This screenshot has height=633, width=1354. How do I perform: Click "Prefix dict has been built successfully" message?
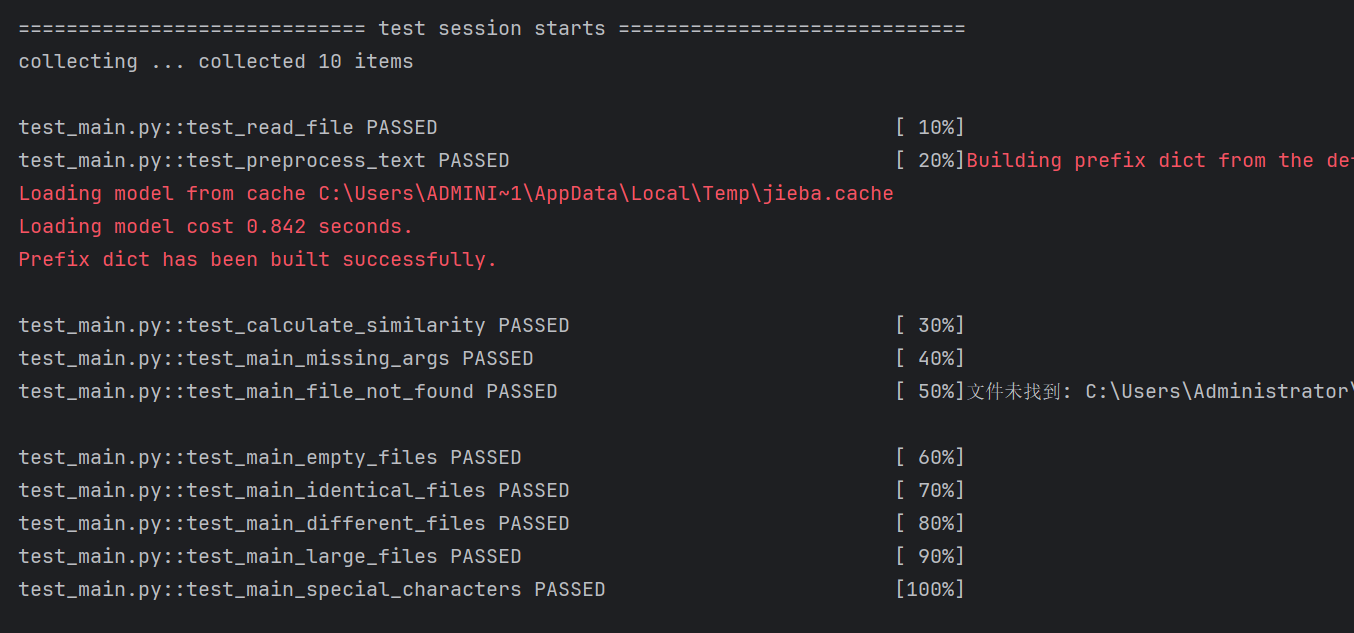pyautogui.click(x=257, y=259)
